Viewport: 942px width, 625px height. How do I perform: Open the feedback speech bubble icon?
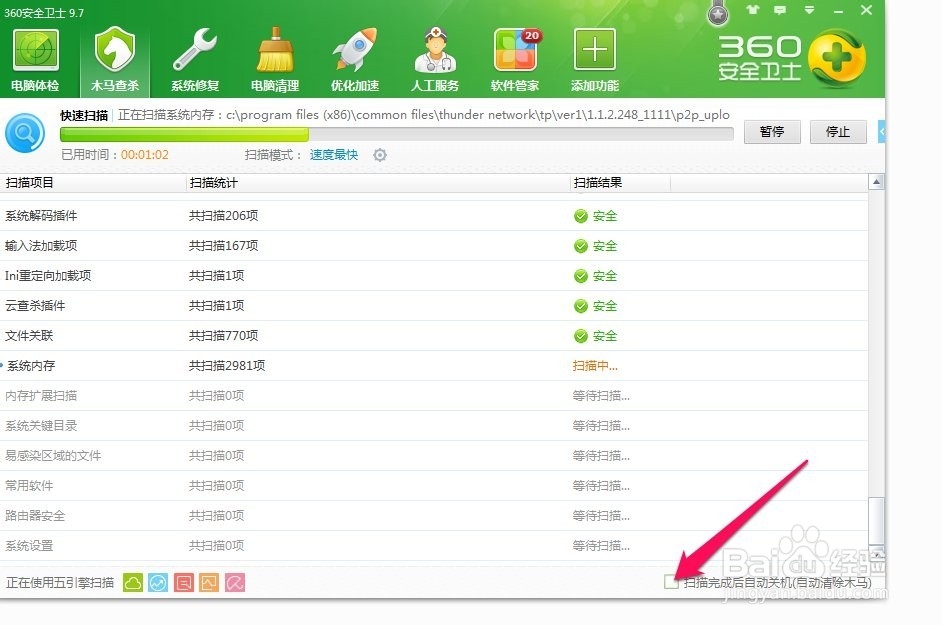[x=780, y=10]
